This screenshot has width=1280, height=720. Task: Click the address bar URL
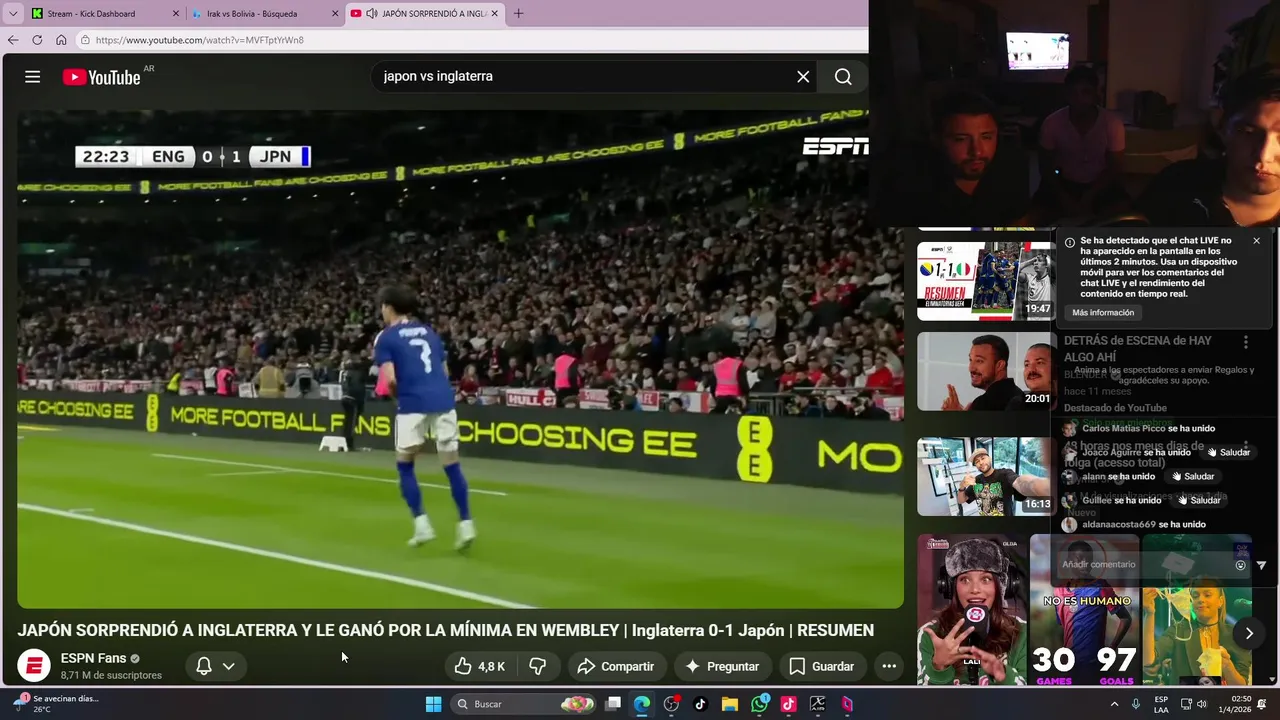pyautogui.click(x=200, y=40)
